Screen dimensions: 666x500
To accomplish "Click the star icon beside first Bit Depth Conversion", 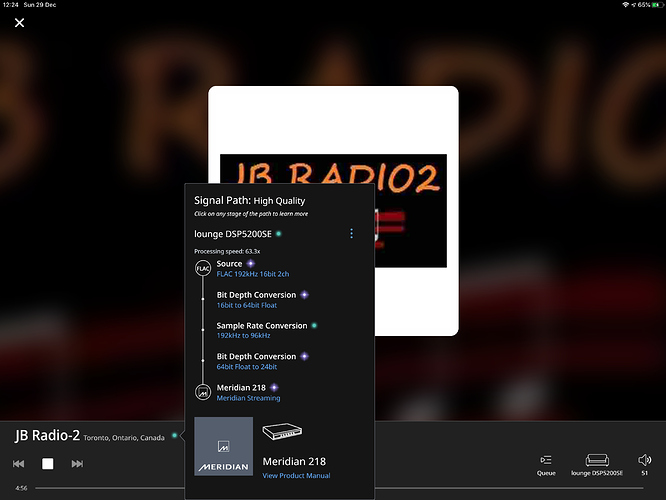I will click(x=305, y=294).
